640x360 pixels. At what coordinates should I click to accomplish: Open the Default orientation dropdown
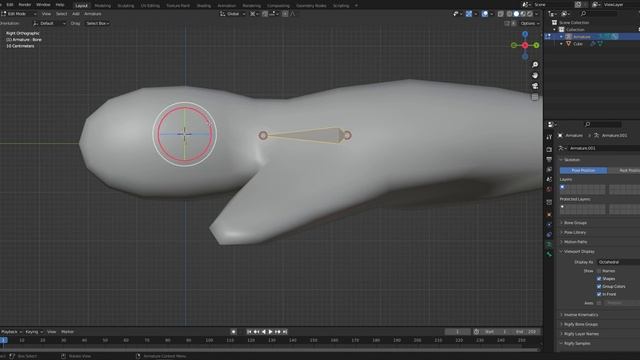pos(49,24)
